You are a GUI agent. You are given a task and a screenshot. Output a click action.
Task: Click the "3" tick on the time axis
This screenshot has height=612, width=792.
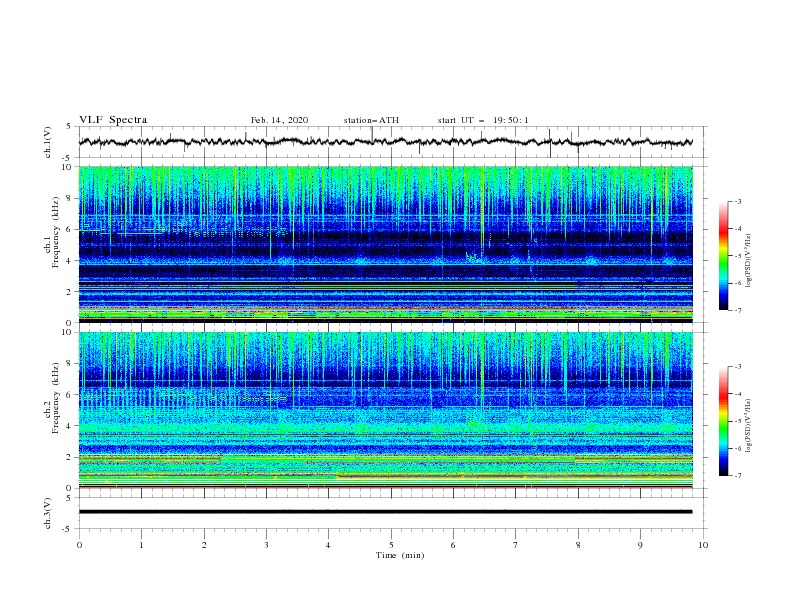(x=266, y=545)
